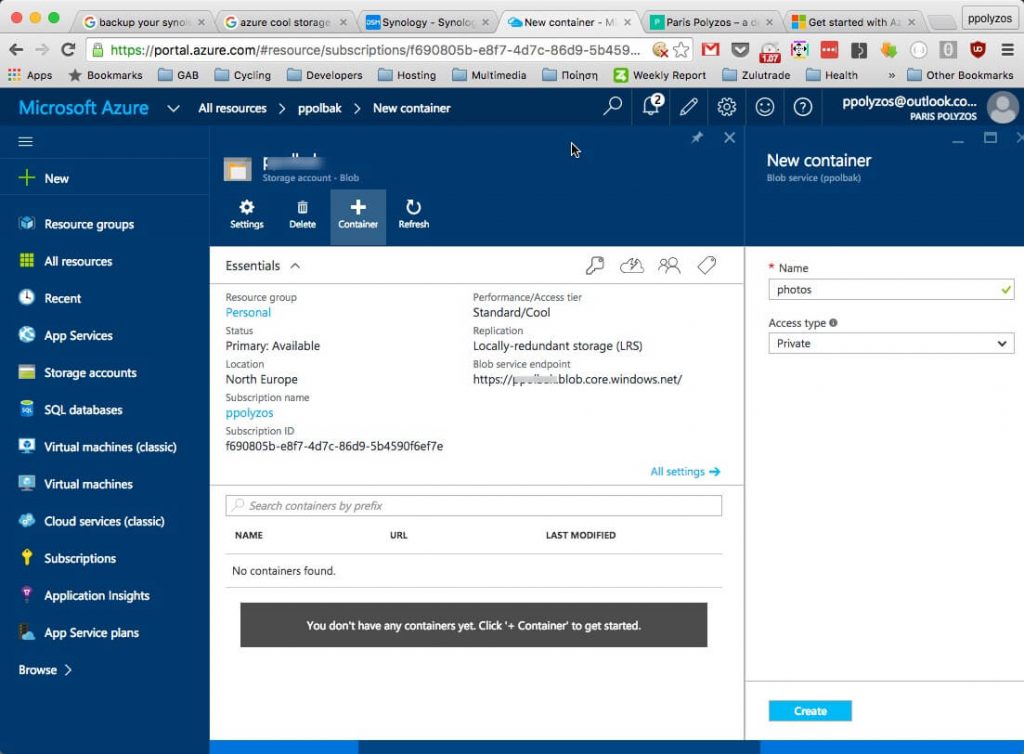Viewport: 1024px width, 754px height.
Task: Click the storage account Settings gear
Action: [x=247, y=215]
